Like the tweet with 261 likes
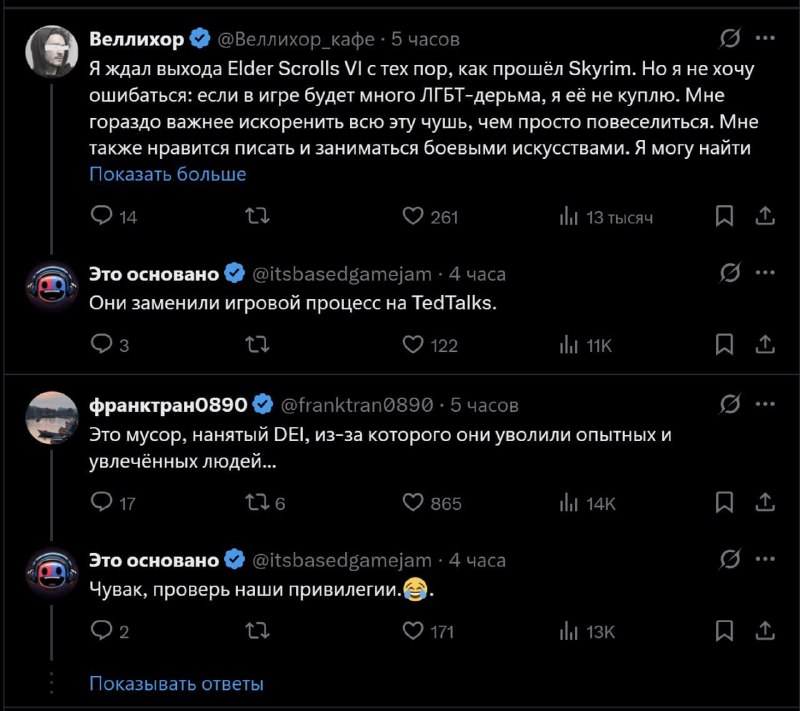The height and width of the screenshot is (711, 800). (x=413, y=216)
